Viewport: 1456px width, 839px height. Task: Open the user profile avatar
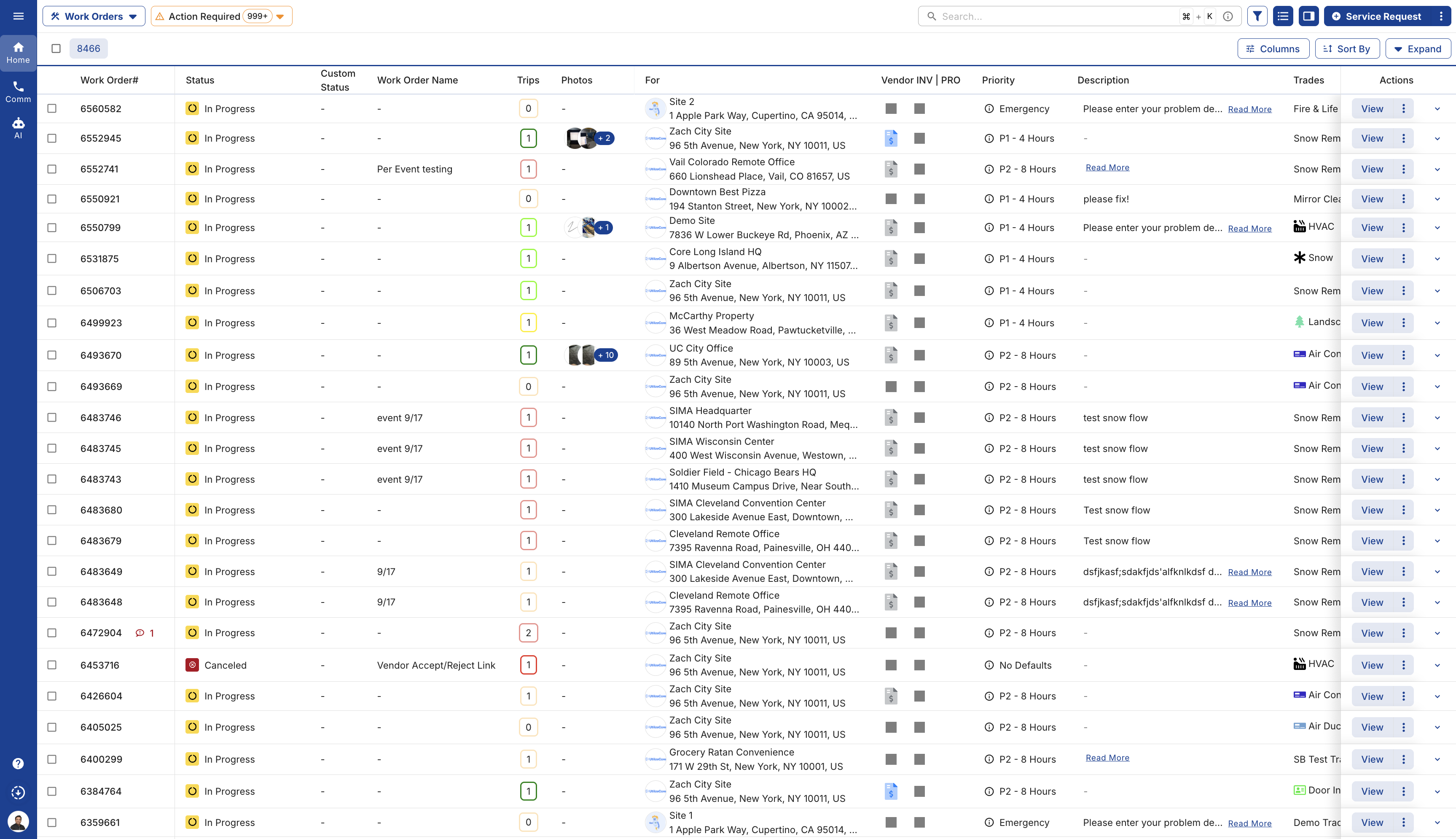(19, 821)
